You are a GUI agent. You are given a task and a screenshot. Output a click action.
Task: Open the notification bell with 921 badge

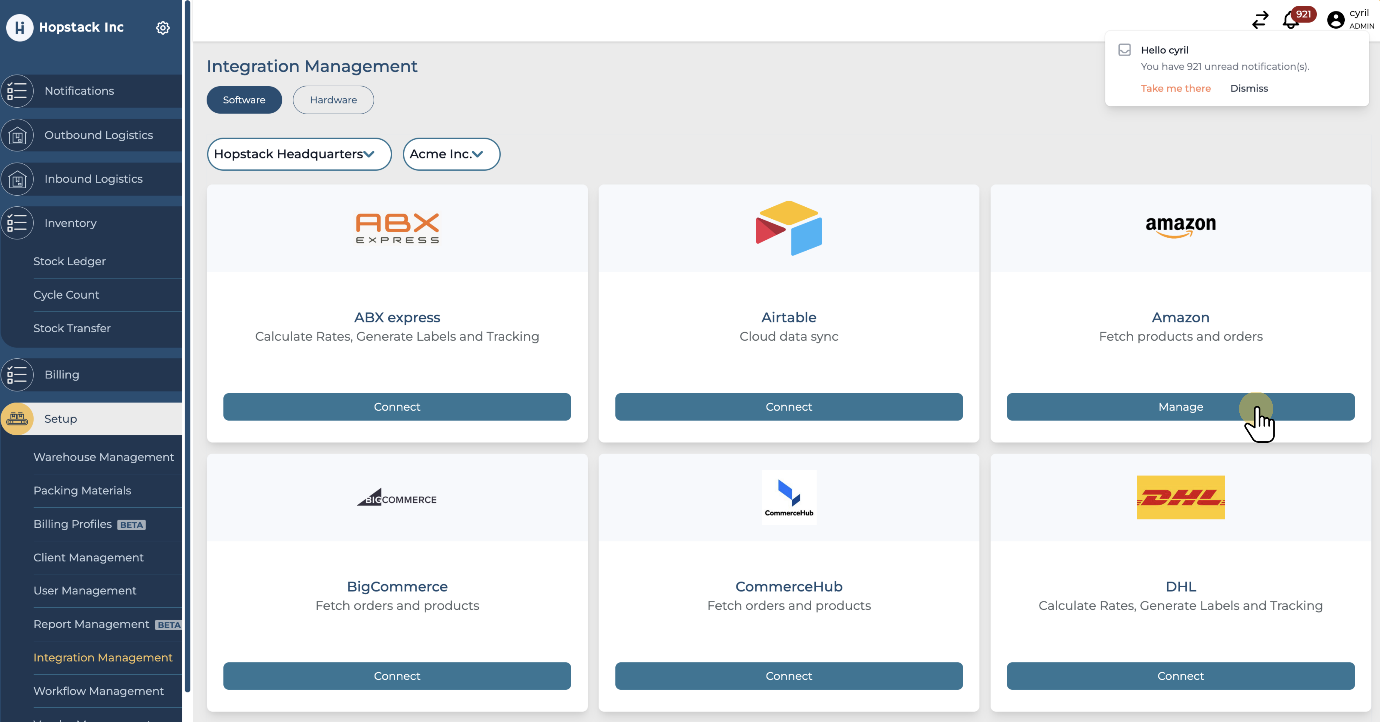(x=1291, y=20)
